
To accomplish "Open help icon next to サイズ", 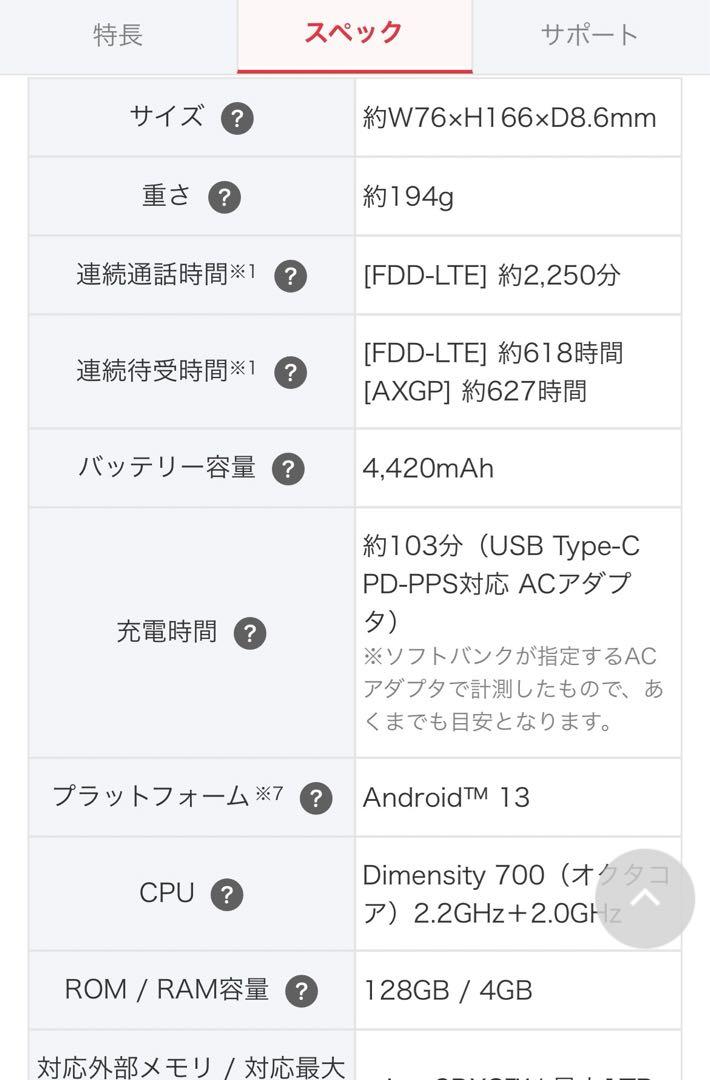I will coord(237,118).
